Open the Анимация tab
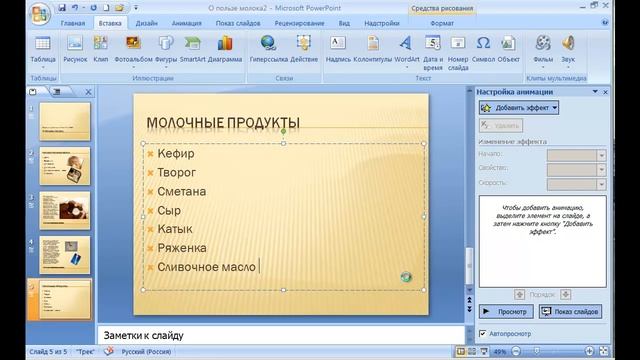 pyautogui.click(x=187, y=23)
